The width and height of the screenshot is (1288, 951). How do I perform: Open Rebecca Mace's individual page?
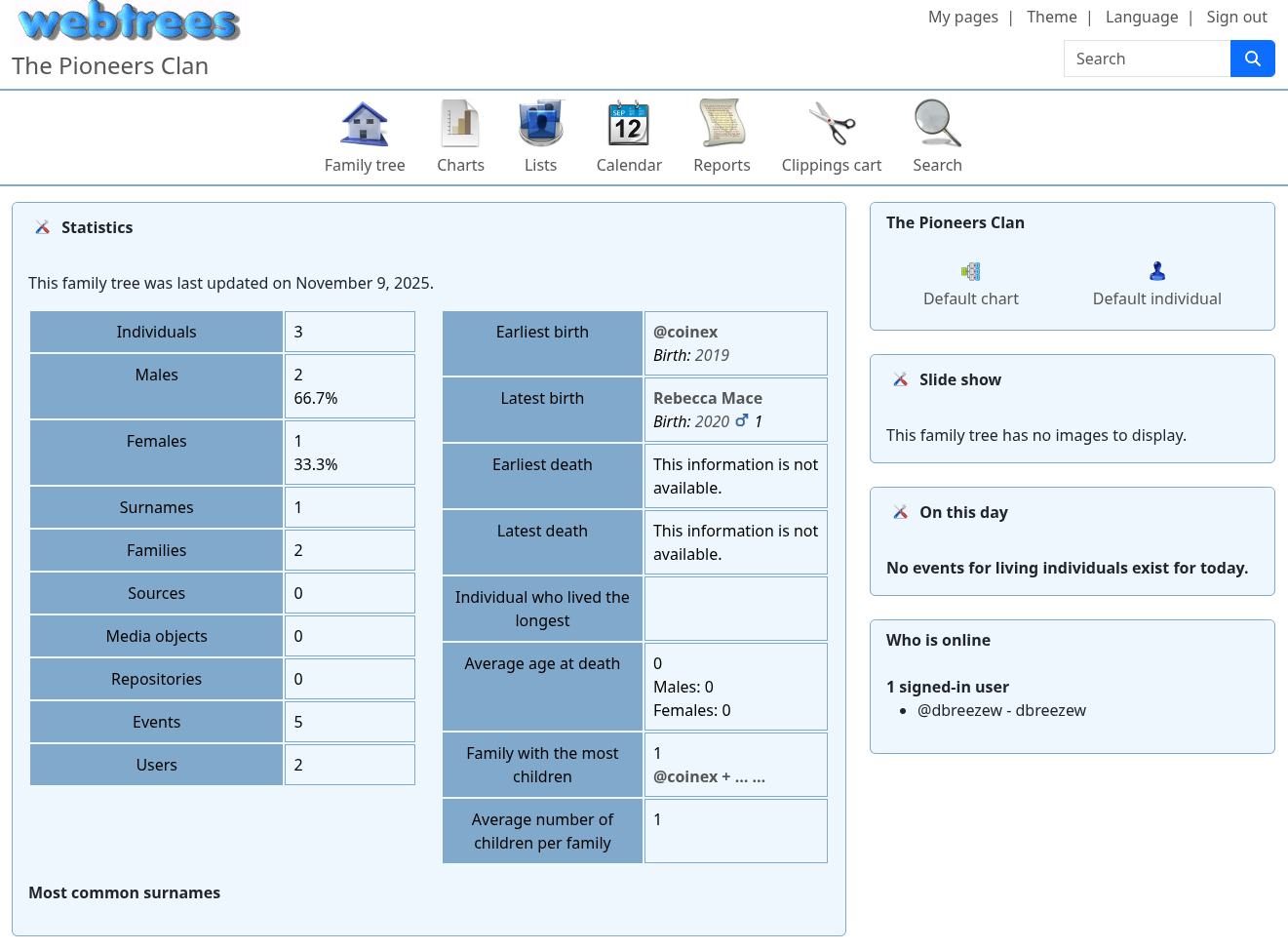click(x=707, y=398)
